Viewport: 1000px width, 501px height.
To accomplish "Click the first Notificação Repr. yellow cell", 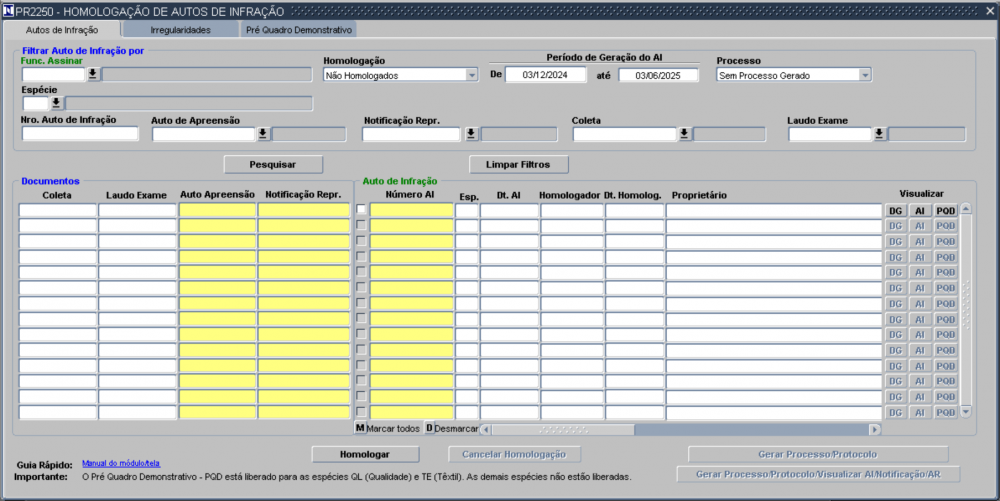I will 304,210.
